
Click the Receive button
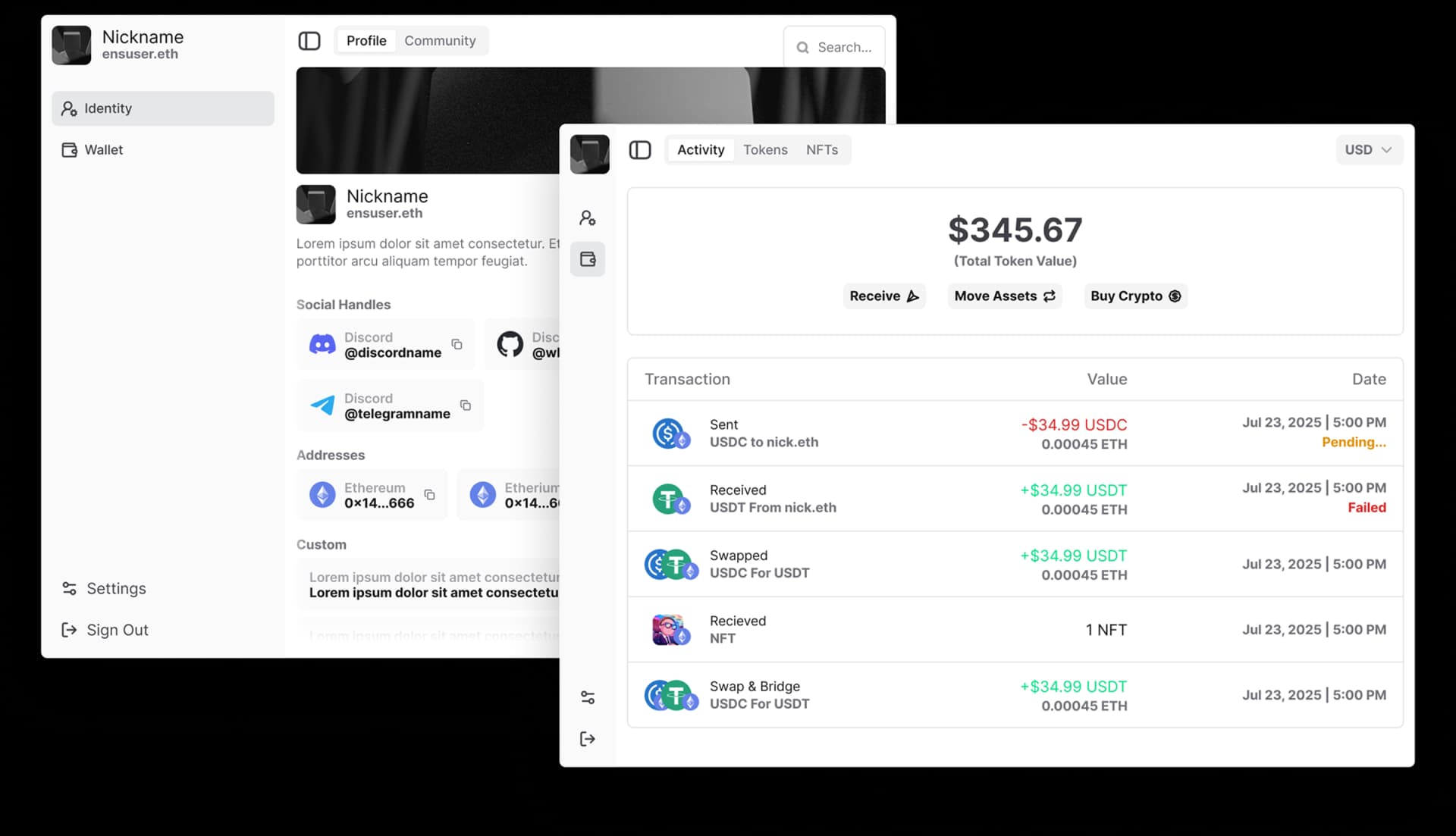pyautogui.click(x=883, y=296)
